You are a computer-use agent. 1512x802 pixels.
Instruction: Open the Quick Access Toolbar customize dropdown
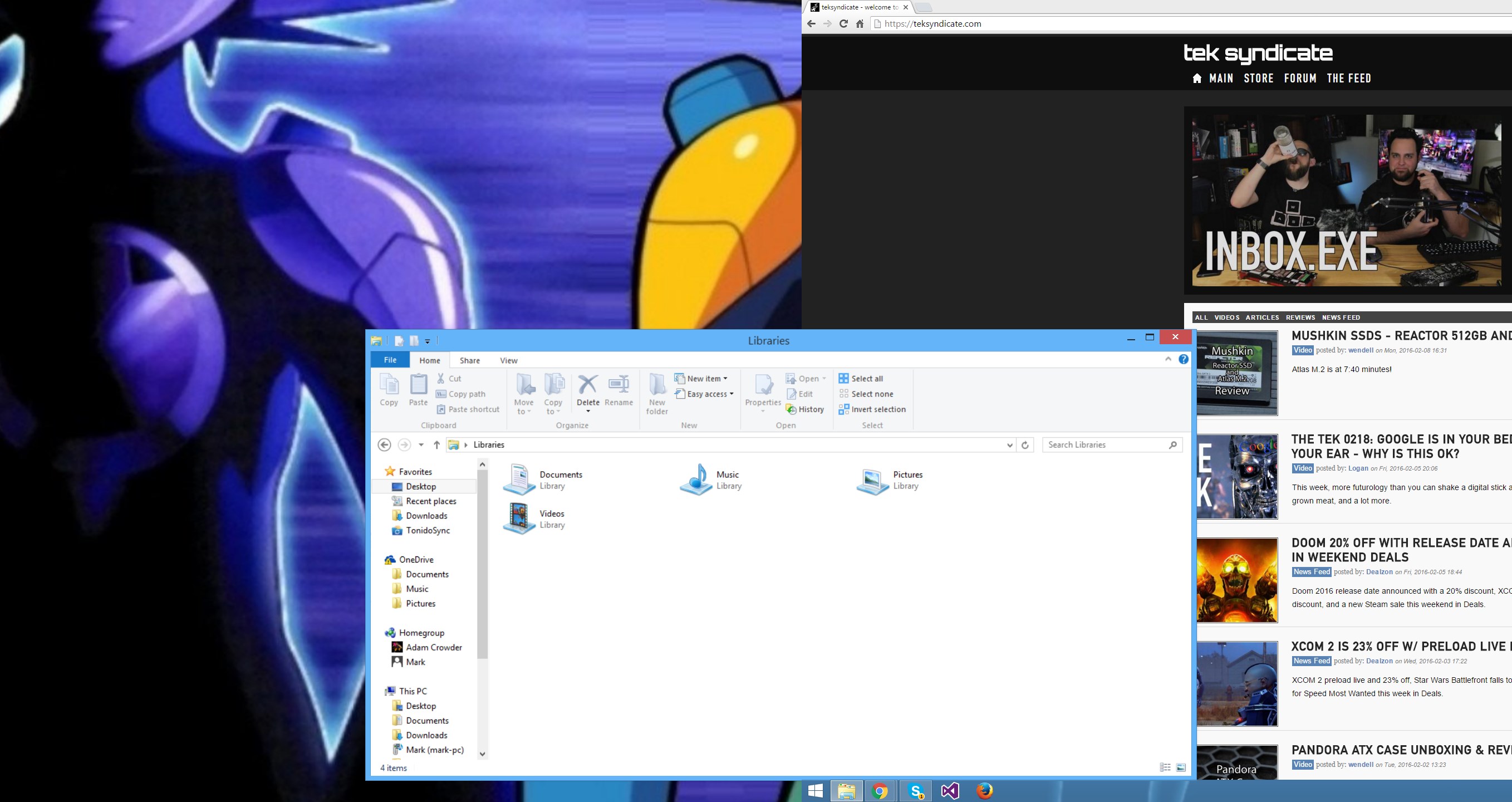pos(428,341)
